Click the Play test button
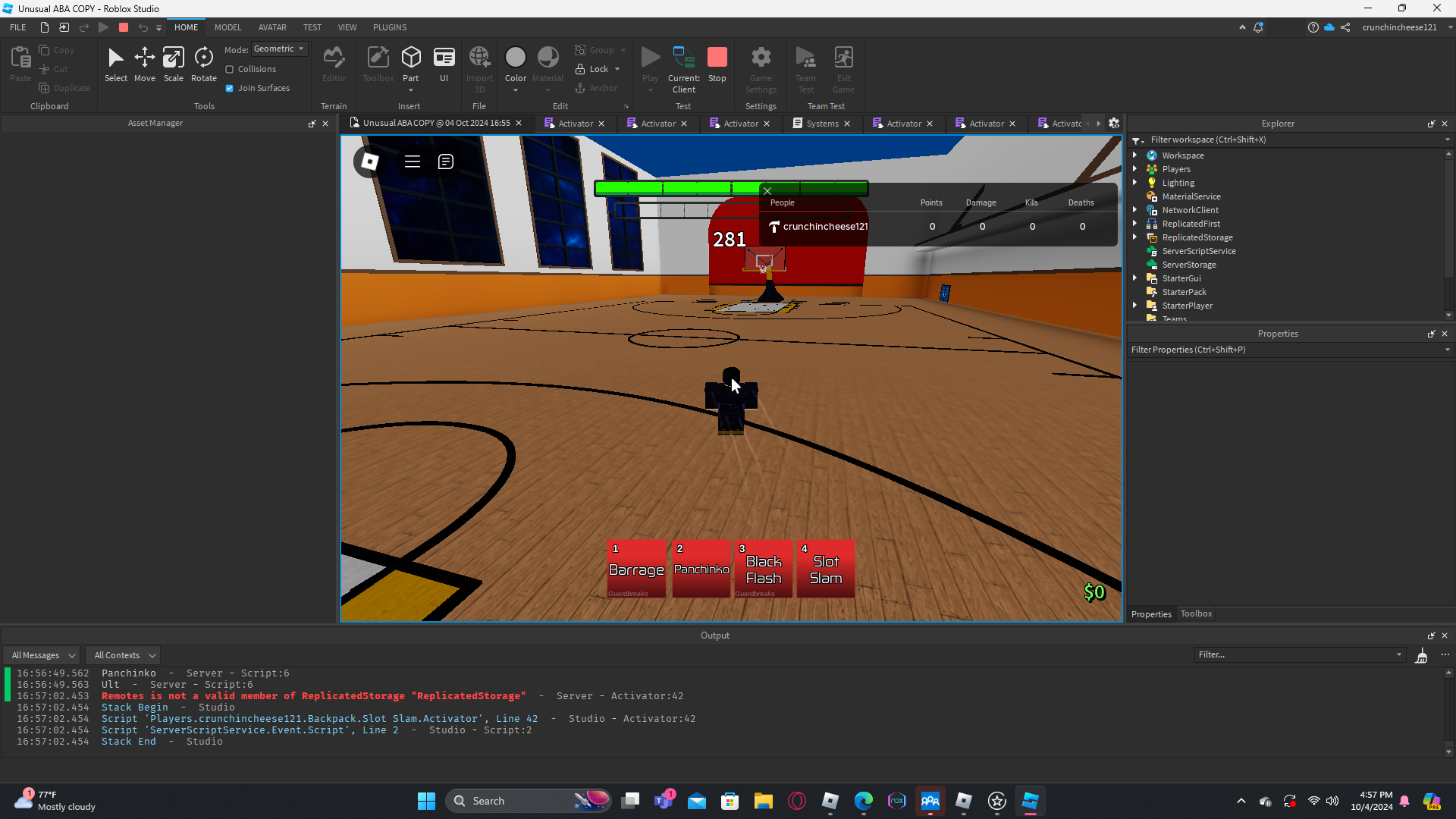1456x819 pixels. tap(651, 64)
